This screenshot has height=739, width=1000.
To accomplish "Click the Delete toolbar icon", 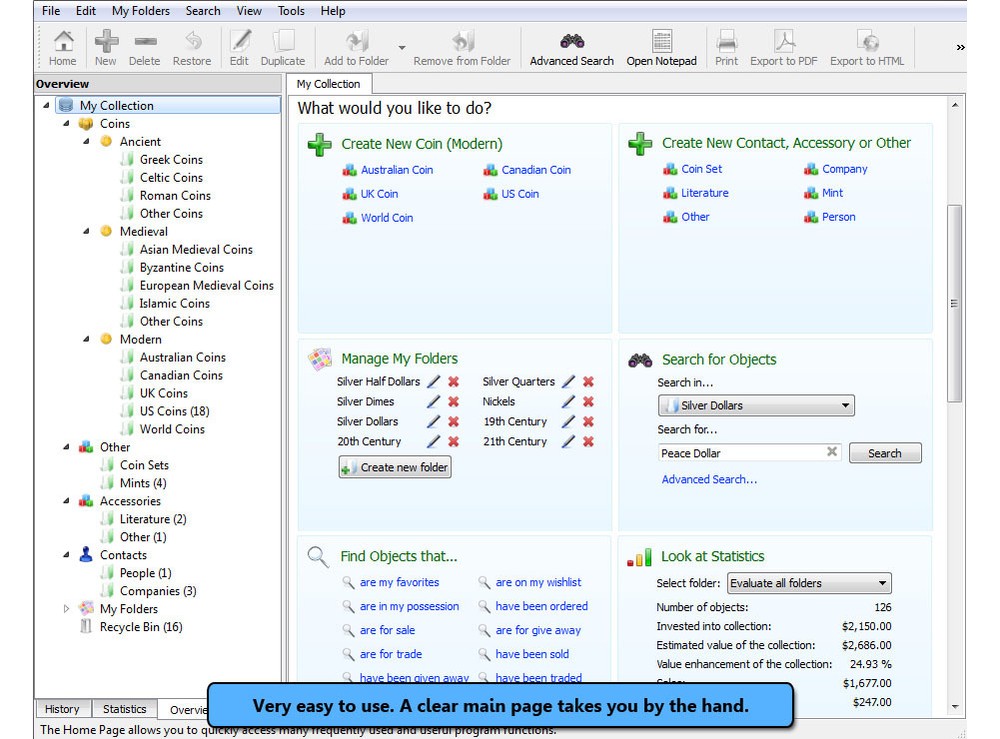I will (x=144, y=47).
